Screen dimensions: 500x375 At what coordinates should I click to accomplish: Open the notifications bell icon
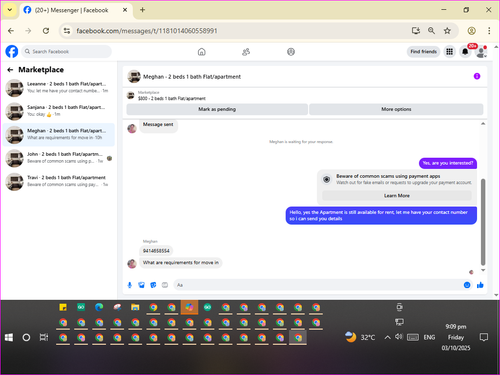point(465,52)
